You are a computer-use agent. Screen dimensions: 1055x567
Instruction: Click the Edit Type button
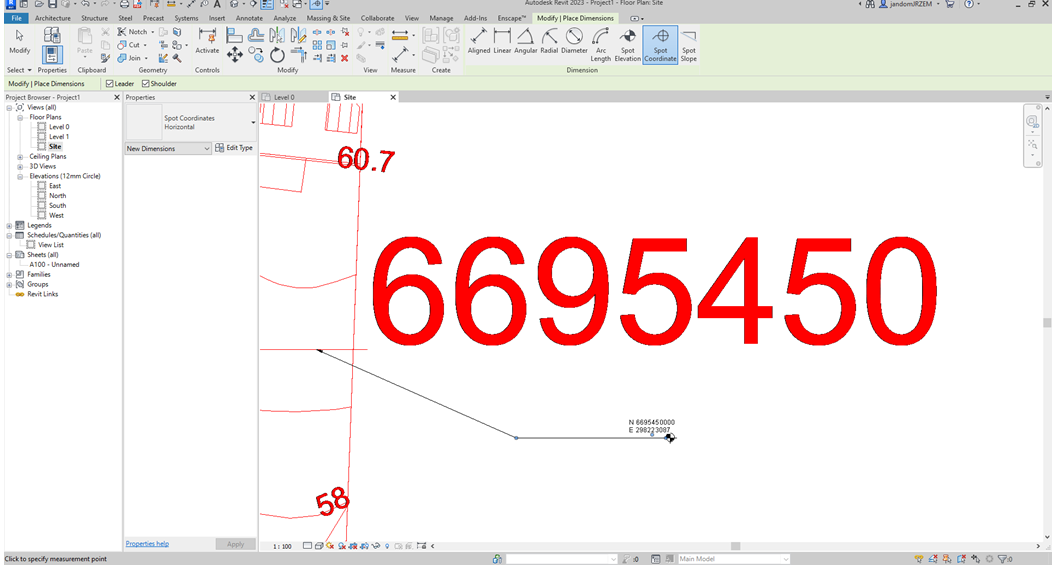click(x=234, y=148)
